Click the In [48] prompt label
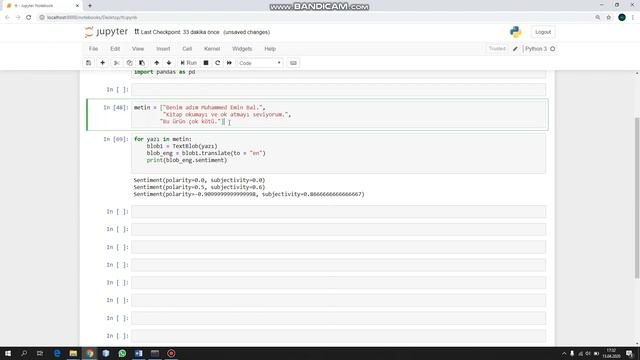 (x=116, y=107)
